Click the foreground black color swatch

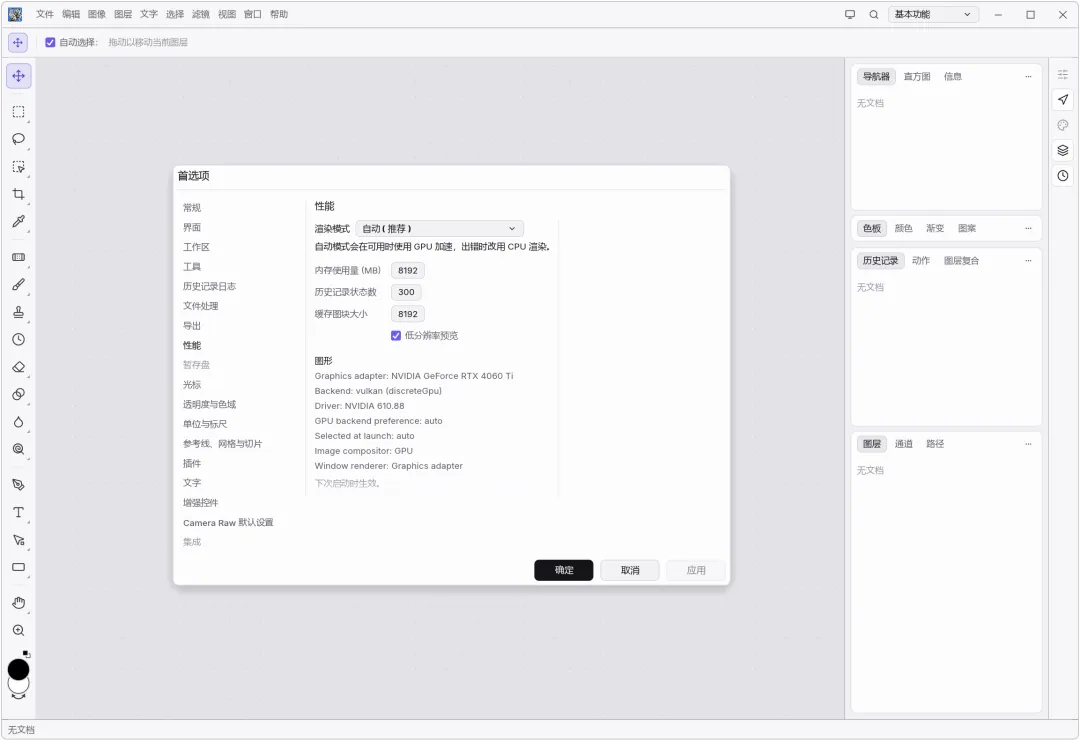click(x=19, y=669)
